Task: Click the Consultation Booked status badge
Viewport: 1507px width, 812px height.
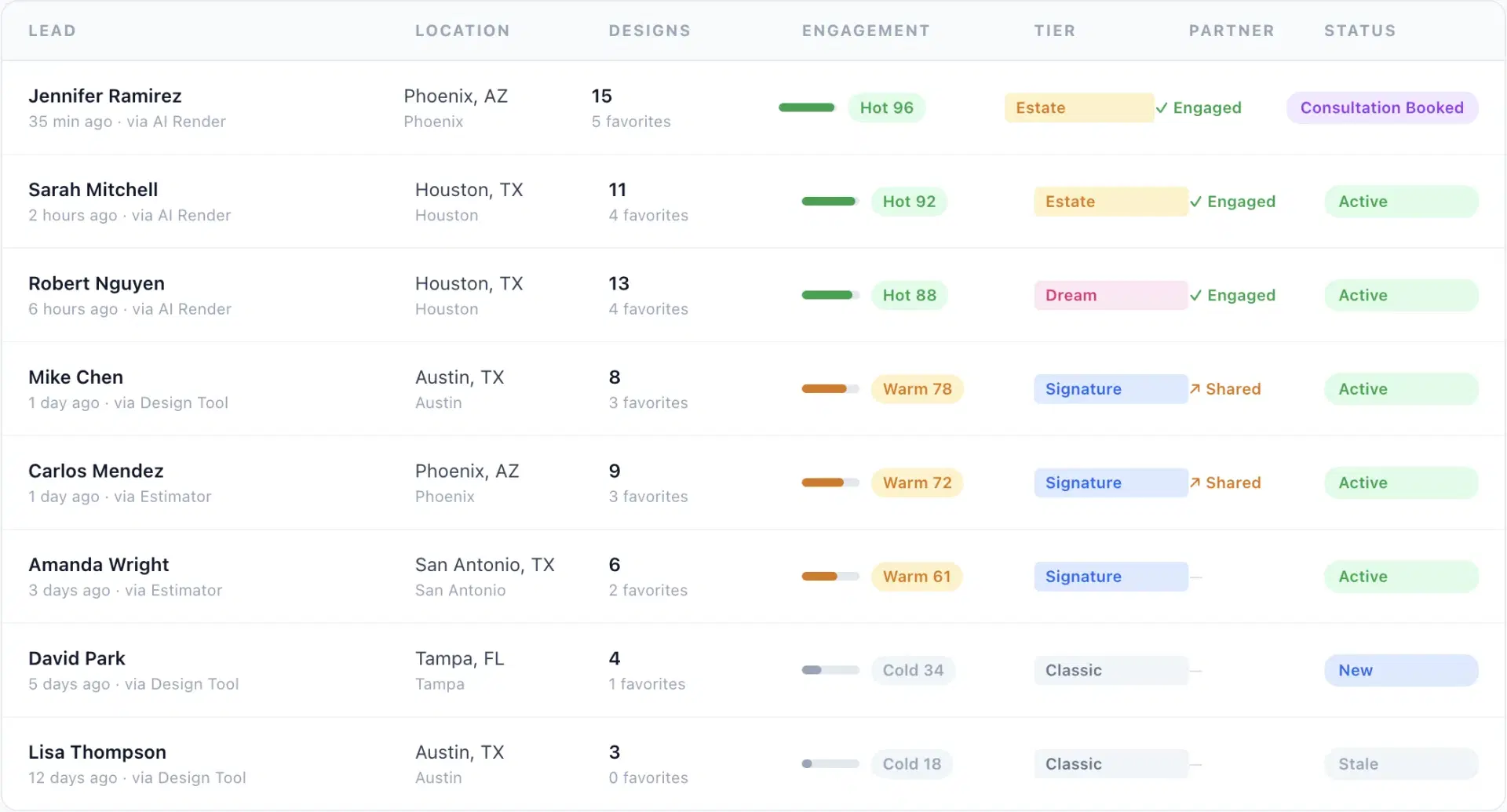Action: pos(1381,108)
